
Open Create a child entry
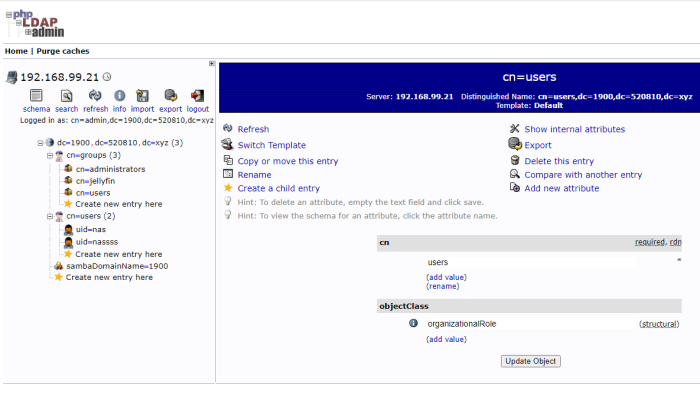pos(278,188)
